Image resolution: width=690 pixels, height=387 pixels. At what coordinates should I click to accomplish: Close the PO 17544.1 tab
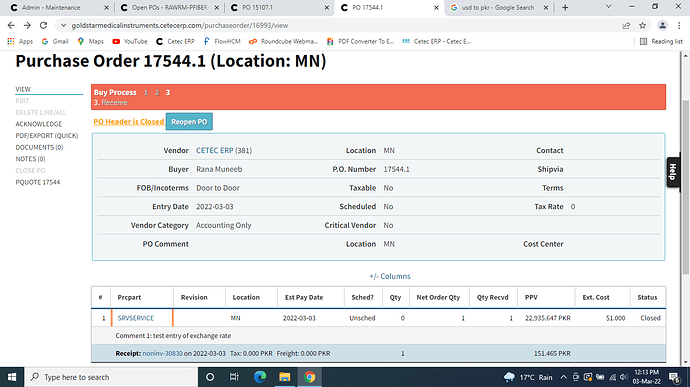pyautogui.click(x=436, y=7)
